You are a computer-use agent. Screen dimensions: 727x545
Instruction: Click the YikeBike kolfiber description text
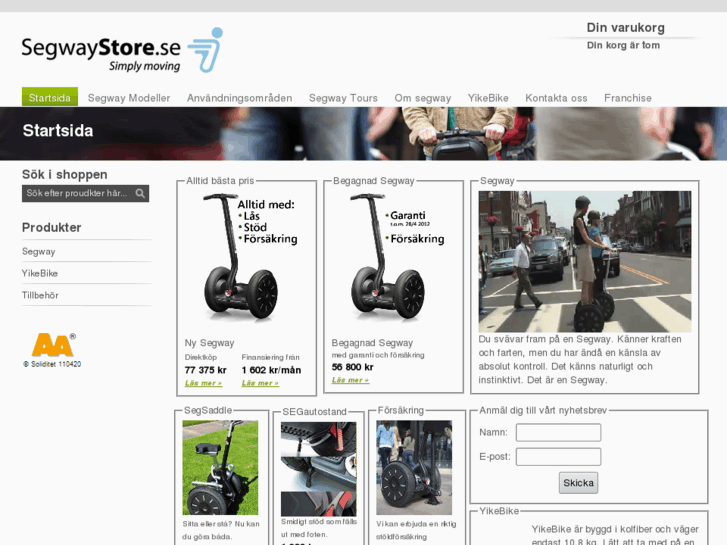[615, 535]
